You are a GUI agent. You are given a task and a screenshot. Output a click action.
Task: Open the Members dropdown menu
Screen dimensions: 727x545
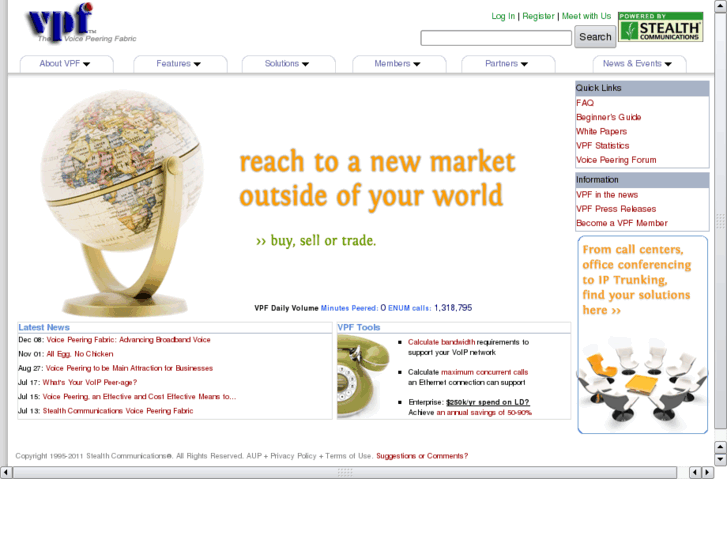(x=397, y=64)
